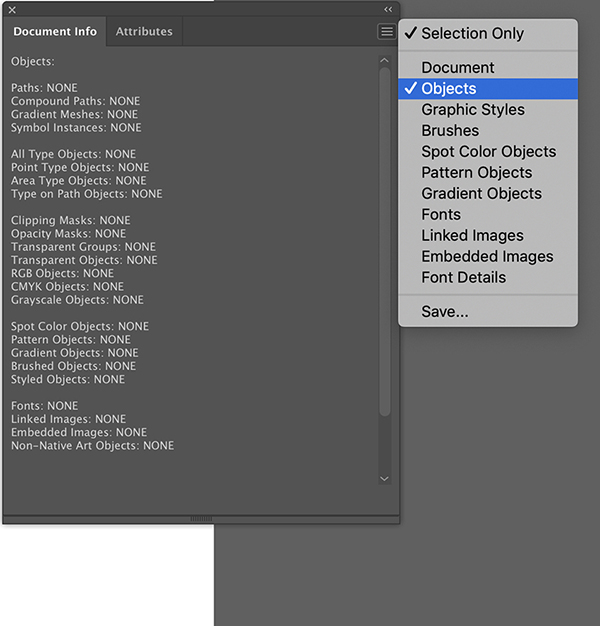Choose Pattern Objects menu item
This screenshot has width=600, height=626.
[476, 173]
